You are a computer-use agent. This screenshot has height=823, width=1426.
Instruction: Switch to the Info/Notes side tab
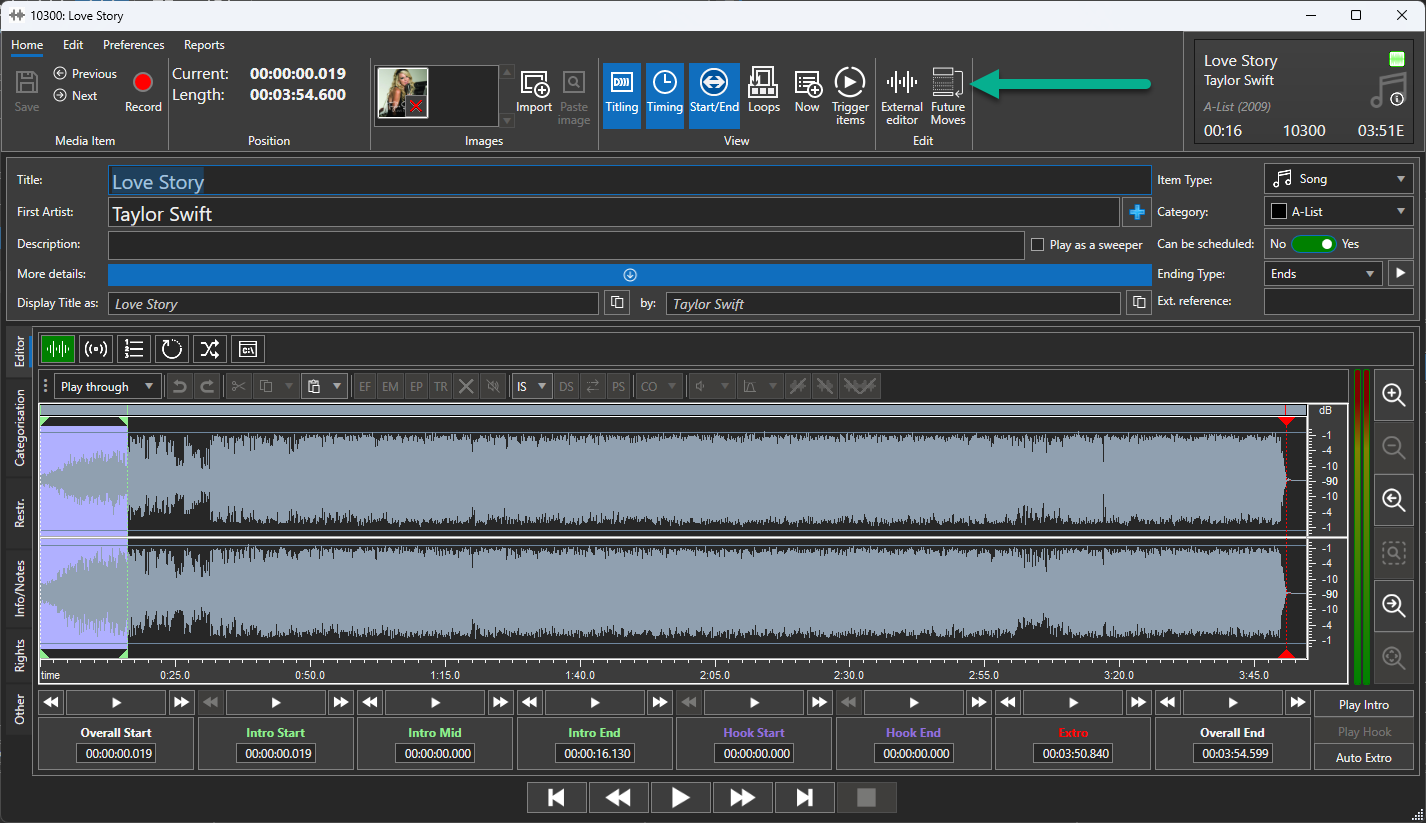(20, 589)
